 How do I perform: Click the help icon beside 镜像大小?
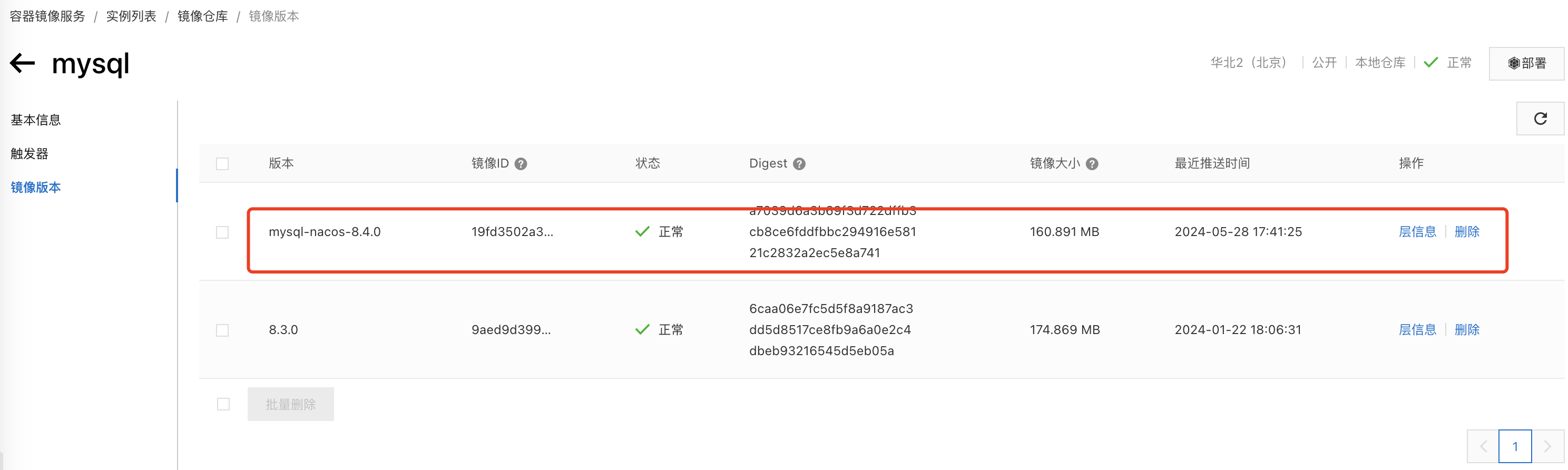click(x=1091, y=164)
